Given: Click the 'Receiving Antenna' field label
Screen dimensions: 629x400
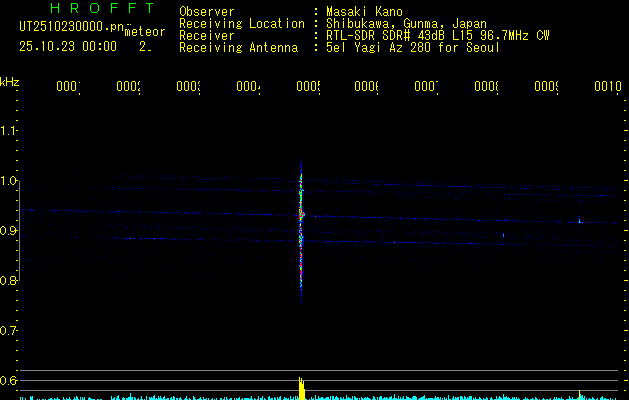Looking at the screenshot, I should (x=238, y=48).
